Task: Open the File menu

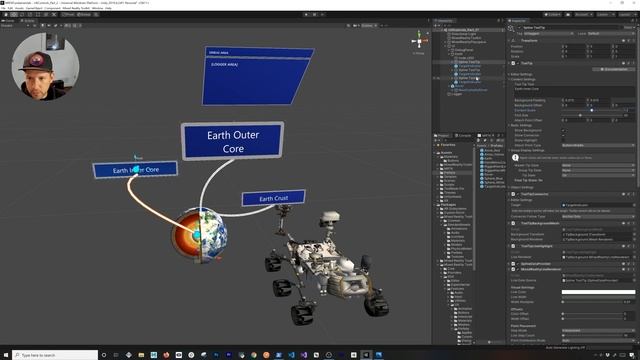Action: tap(3, 8)
